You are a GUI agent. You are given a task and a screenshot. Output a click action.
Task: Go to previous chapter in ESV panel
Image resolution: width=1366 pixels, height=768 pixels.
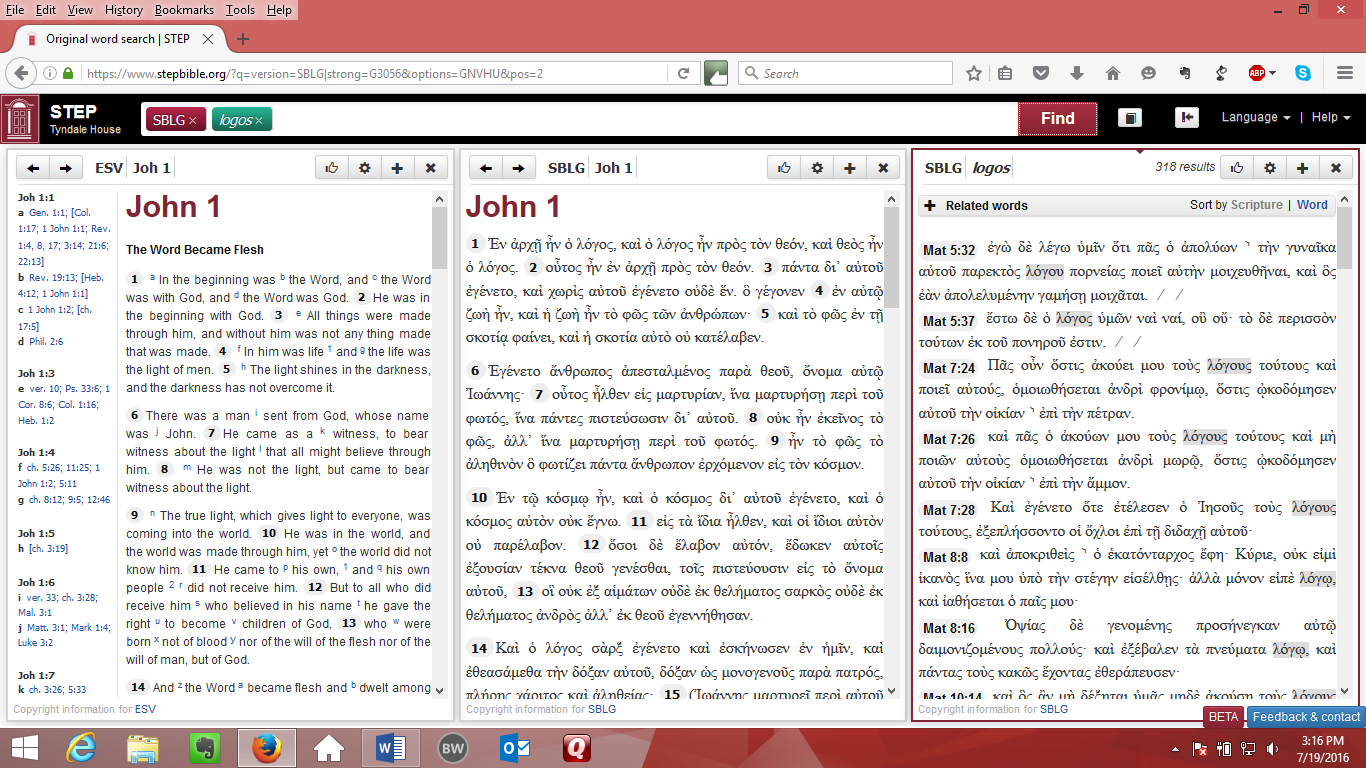[32, 168]
